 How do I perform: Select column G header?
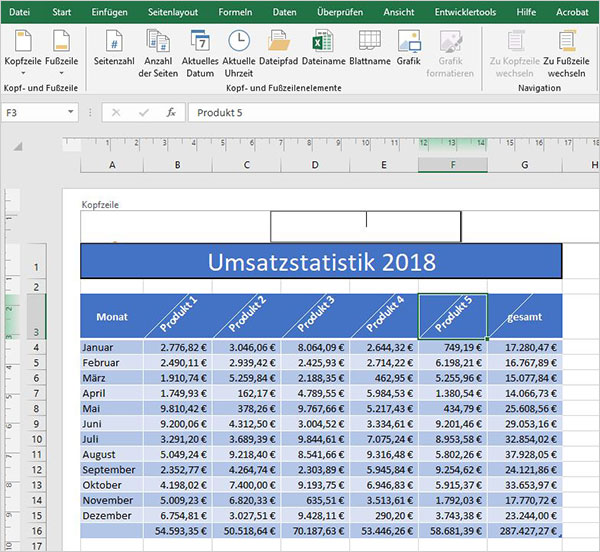[x=525, y=165]
